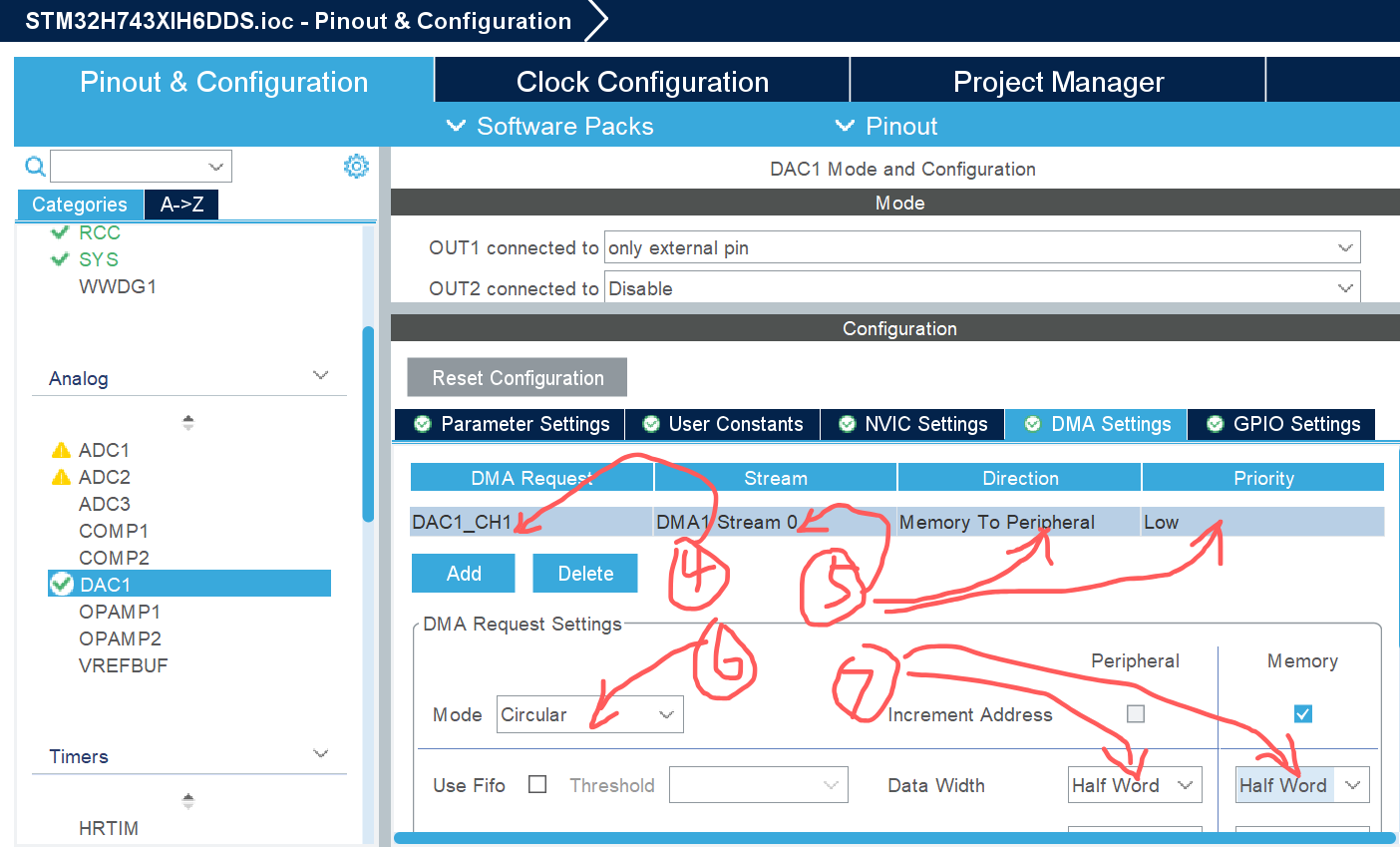Select COMP2 peripheral
The width and height of the screenshot is (1400, 847).
pos(114,558)
